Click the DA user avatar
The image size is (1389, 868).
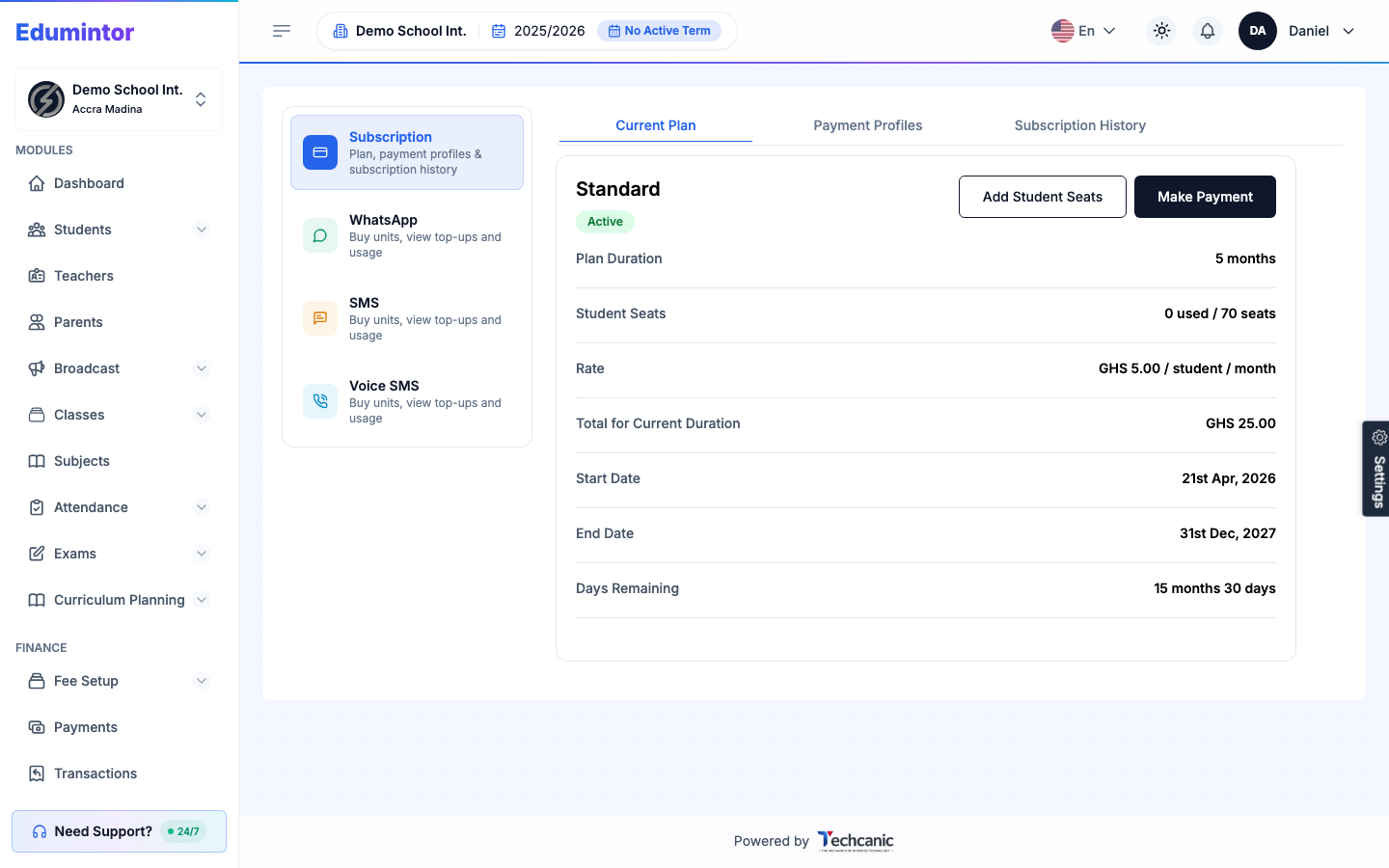[1258, 31]
